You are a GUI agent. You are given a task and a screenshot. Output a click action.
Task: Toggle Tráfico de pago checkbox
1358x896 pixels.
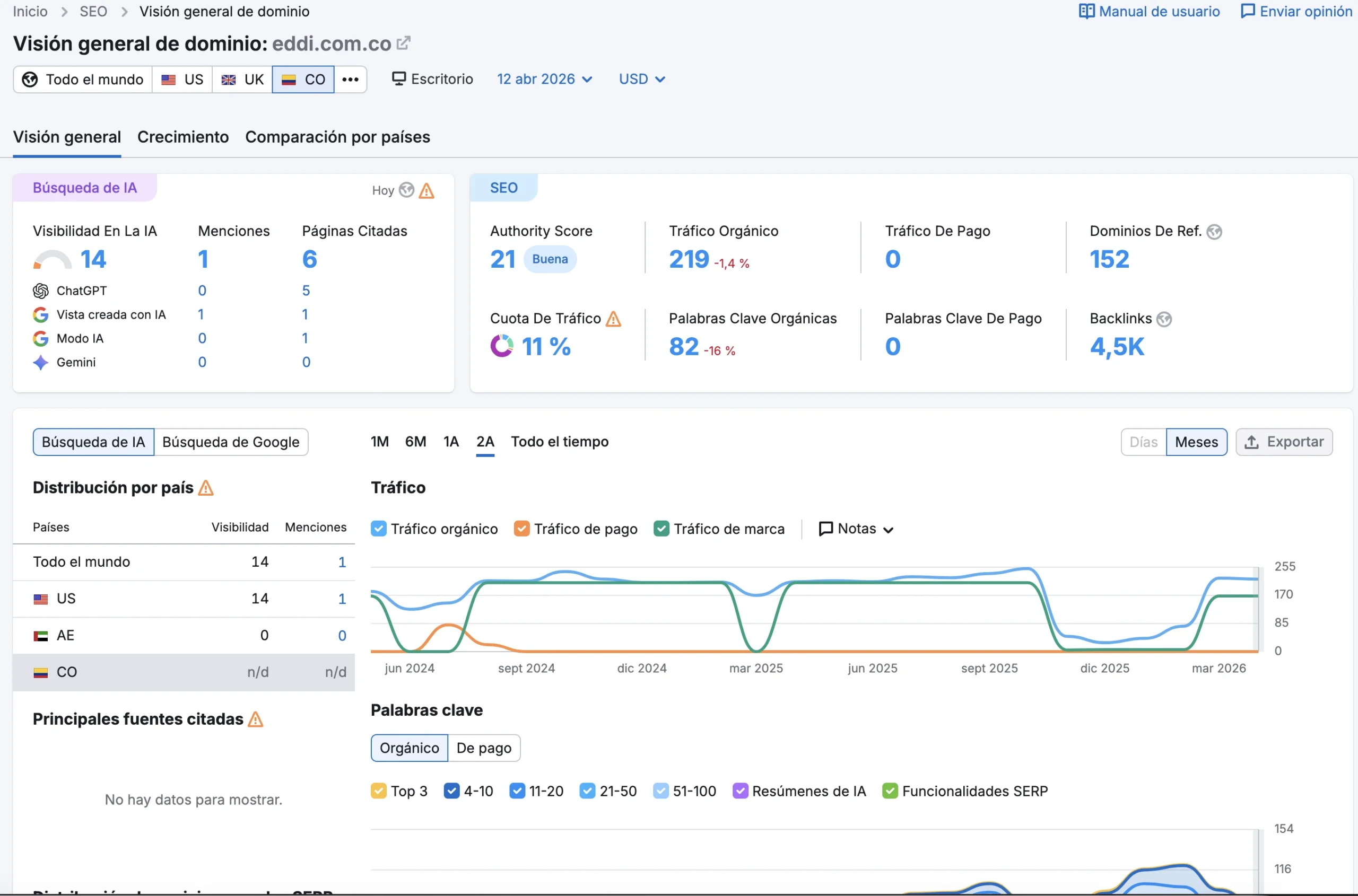pos(521,529)
